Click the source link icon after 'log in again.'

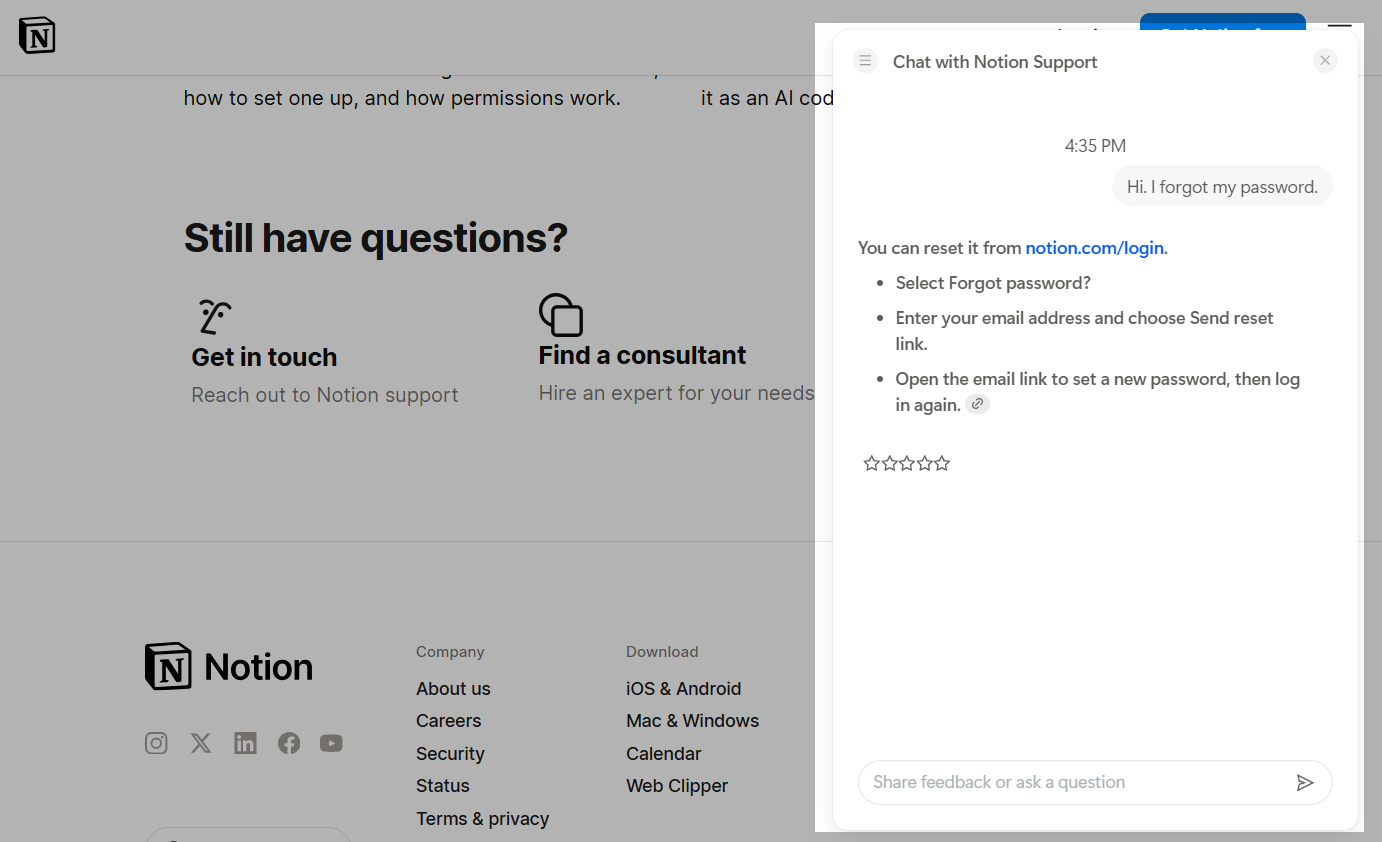(x=978, y=404)
